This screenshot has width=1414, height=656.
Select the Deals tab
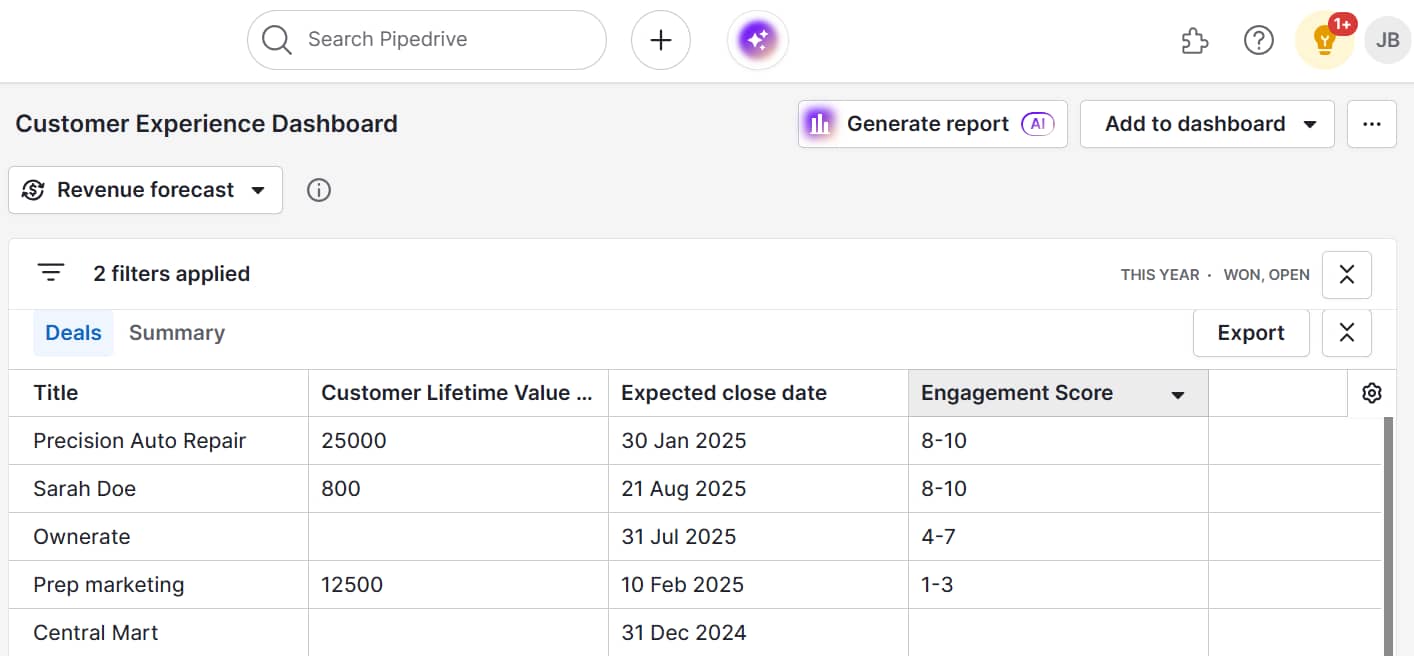tap(73, 333)
